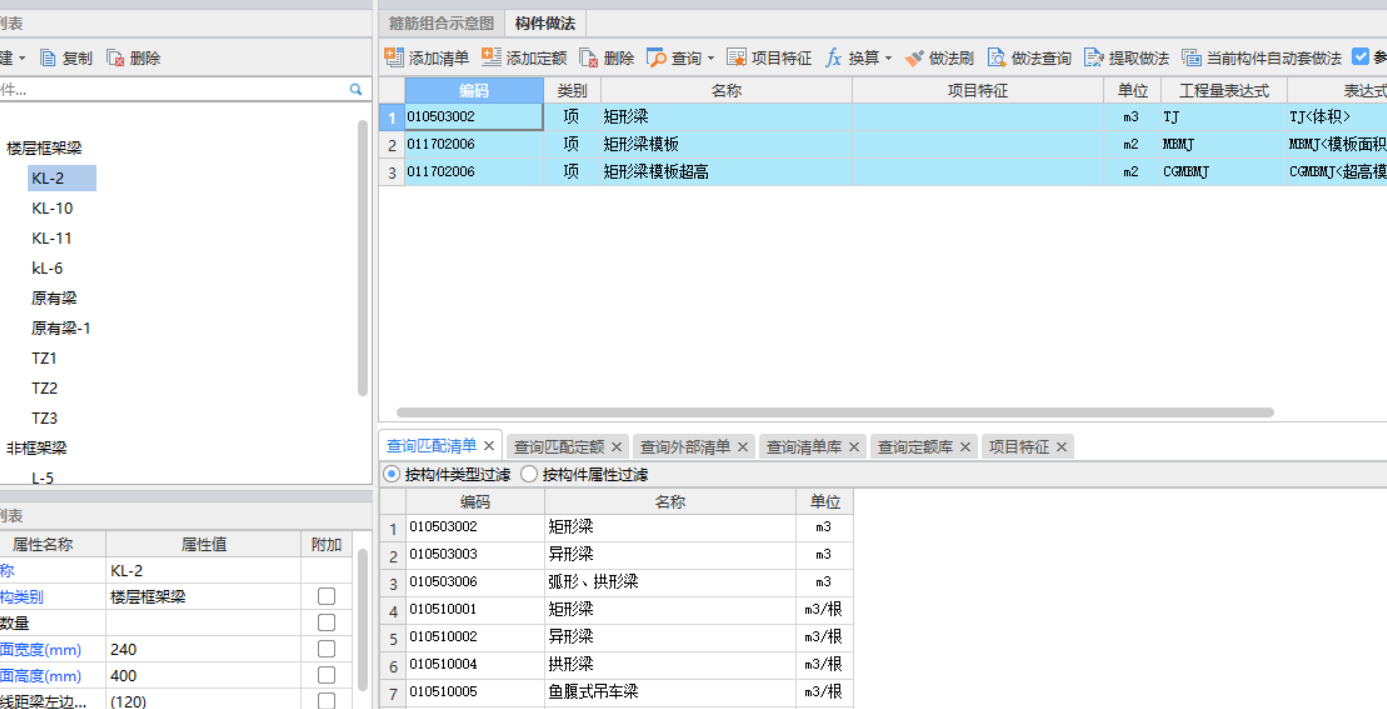Click the 复制 icon in the component list toolbar
The height and width of the screenshot is (709, 1387).
click(49, 58)
